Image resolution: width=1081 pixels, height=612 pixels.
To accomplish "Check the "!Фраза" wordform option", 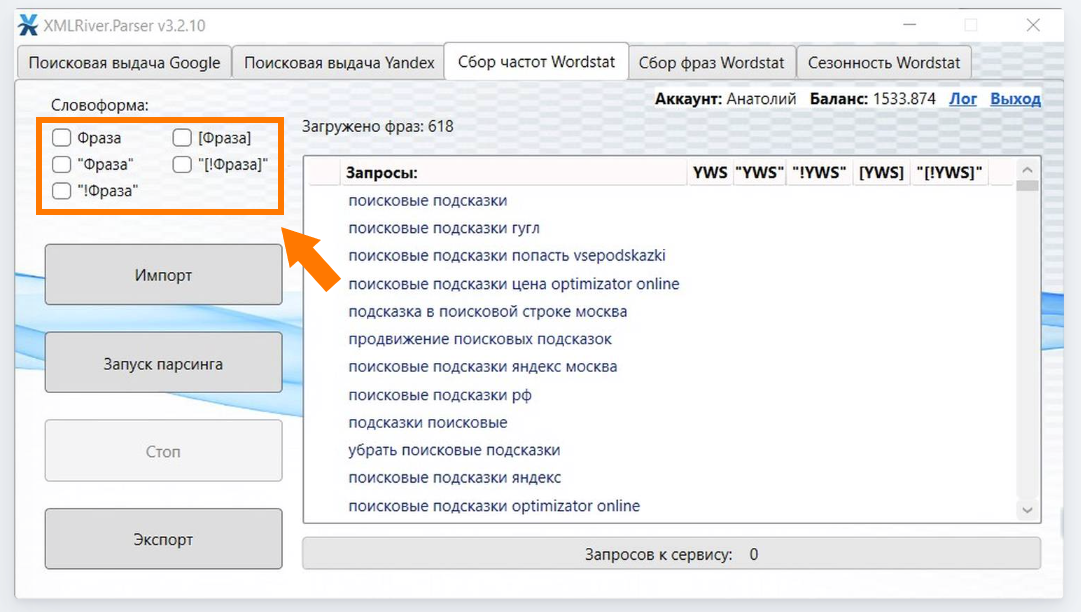I will pyautogui.click(x=62, y=190).
